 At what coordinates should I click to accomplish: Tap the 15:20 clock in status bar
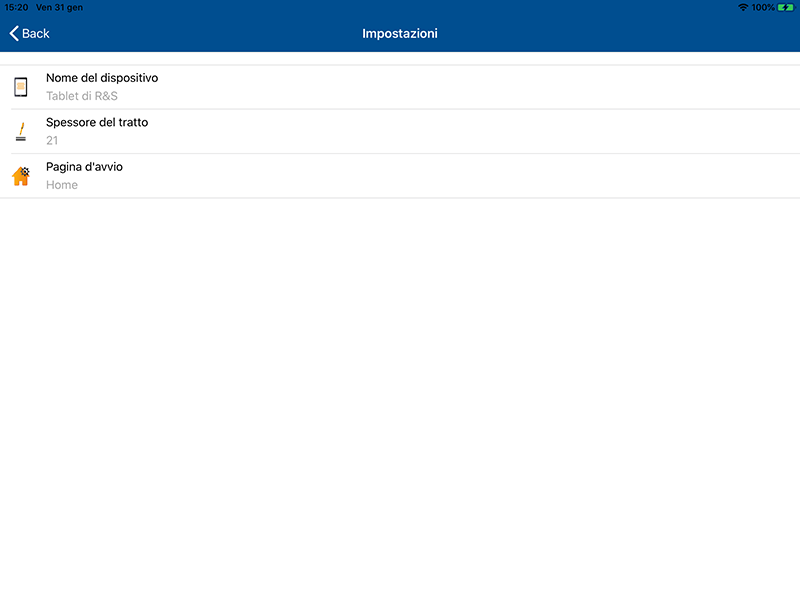(x=16, y=7)
